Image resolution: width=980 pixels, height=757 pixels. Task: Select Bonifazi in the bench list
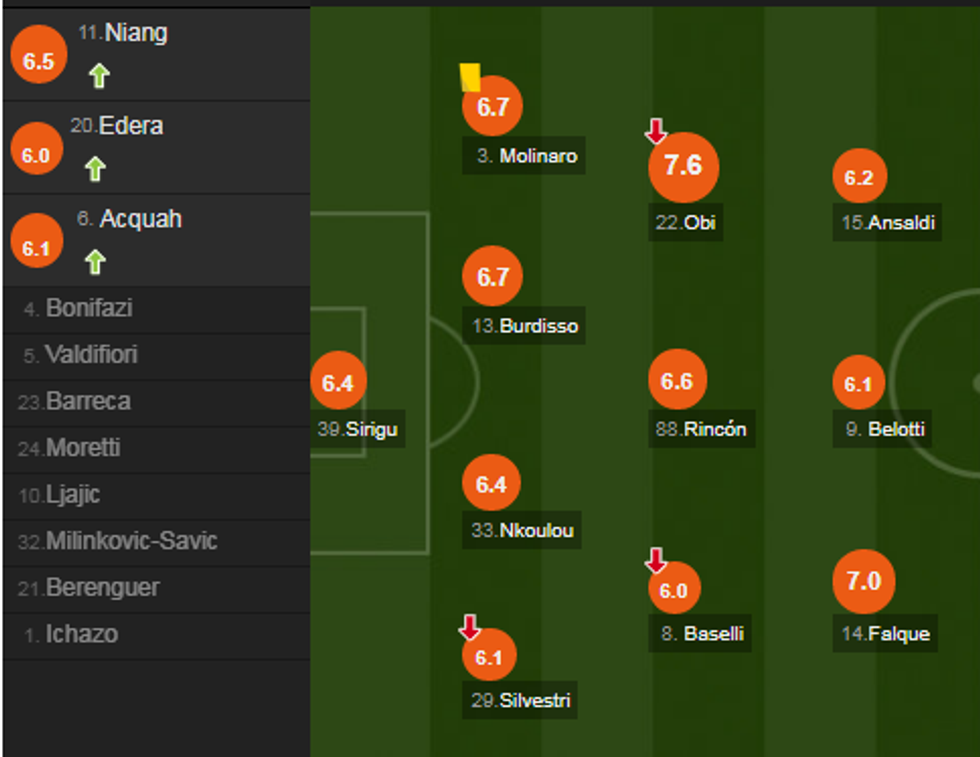point(88,309)
